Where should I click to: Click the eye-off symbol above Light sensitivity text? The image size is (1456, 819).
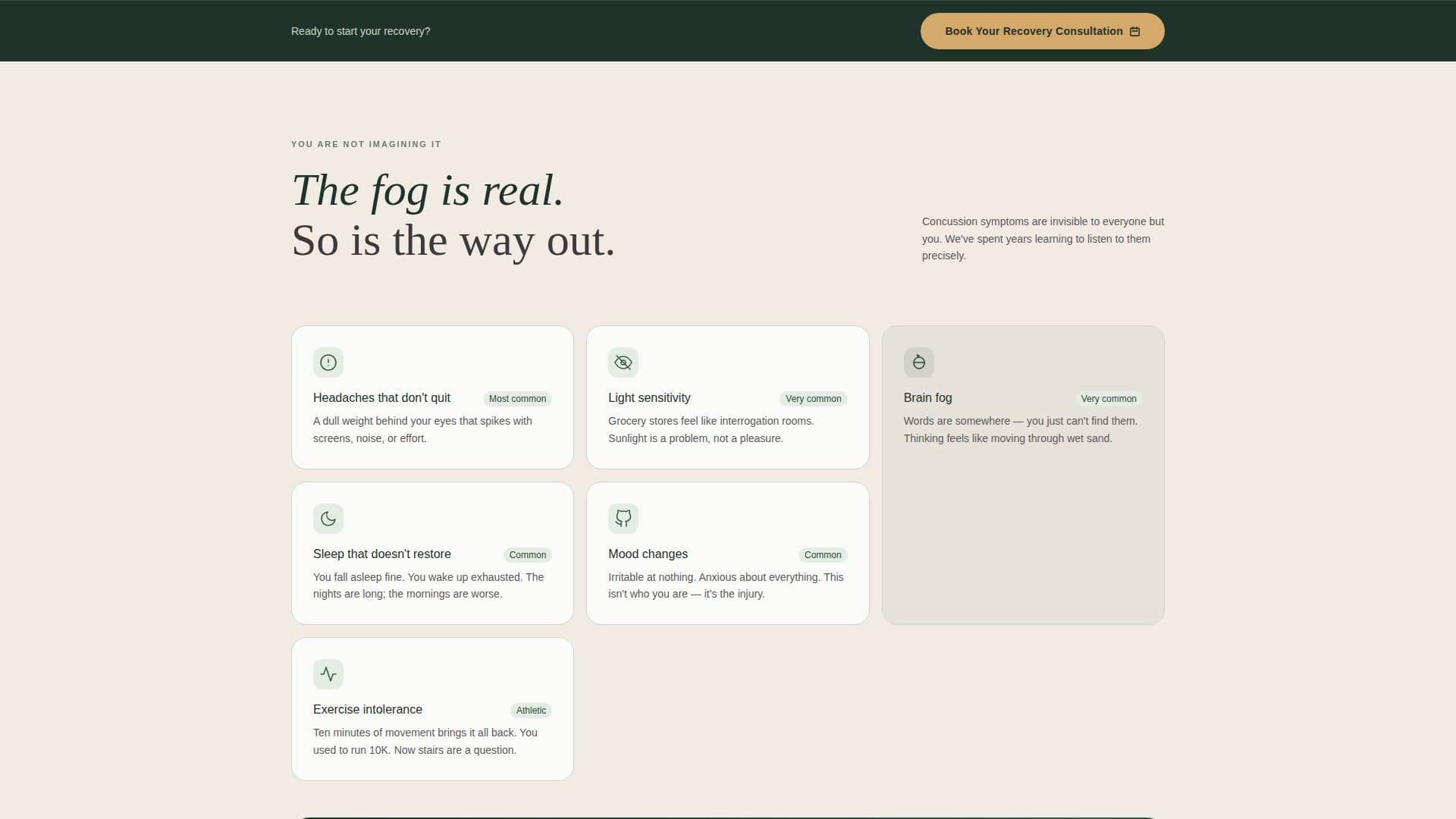pos(623,362)
